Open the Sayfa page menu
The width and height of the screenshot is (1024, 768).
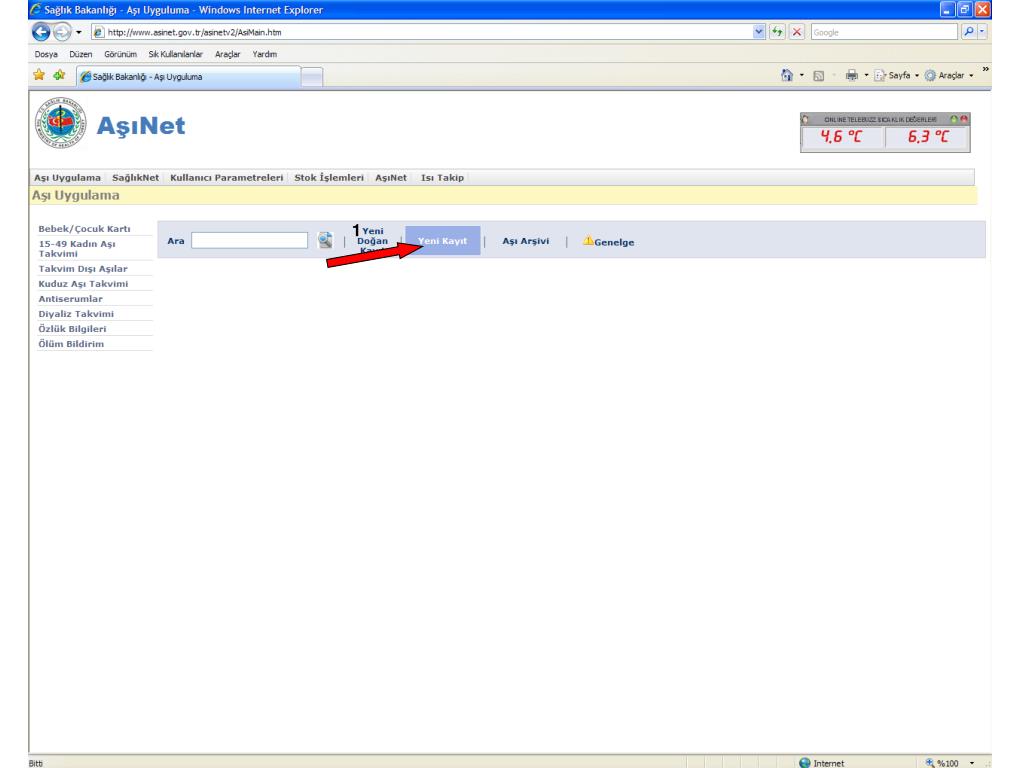coord(896,76)
